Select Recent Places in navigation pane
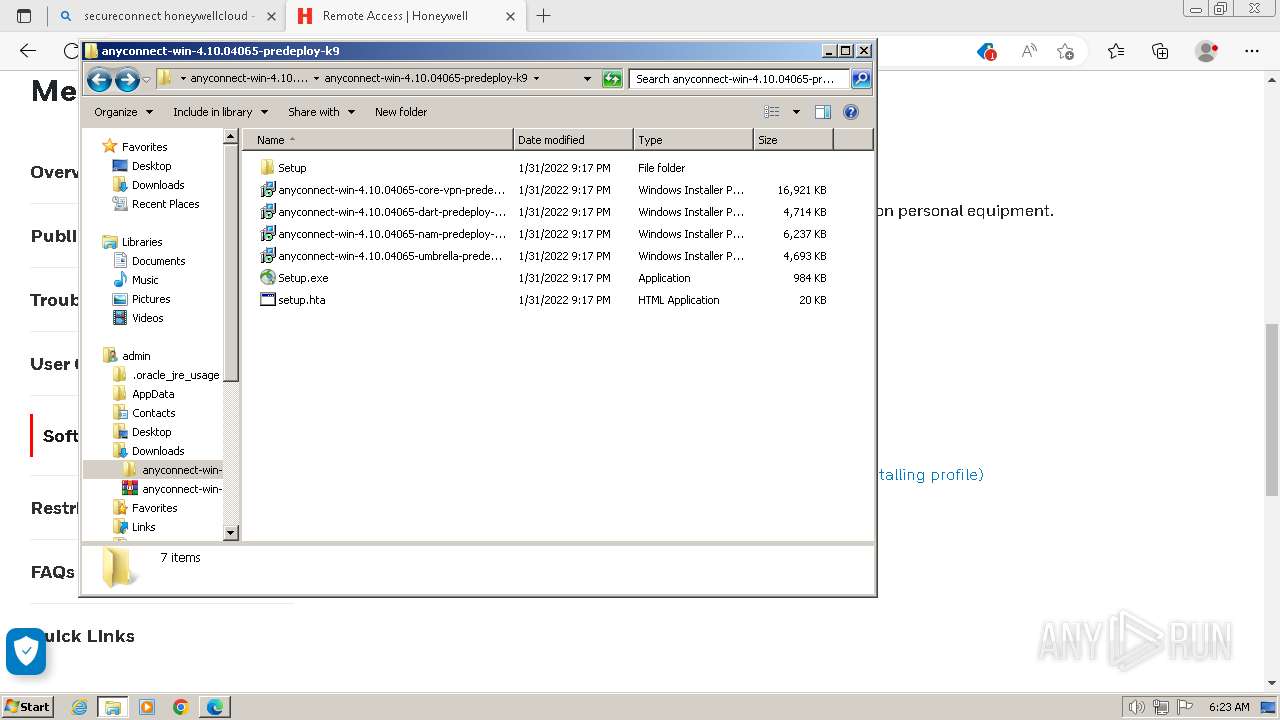The height and width of the screenshot is (720, 1280). click(x=165, y=204)
